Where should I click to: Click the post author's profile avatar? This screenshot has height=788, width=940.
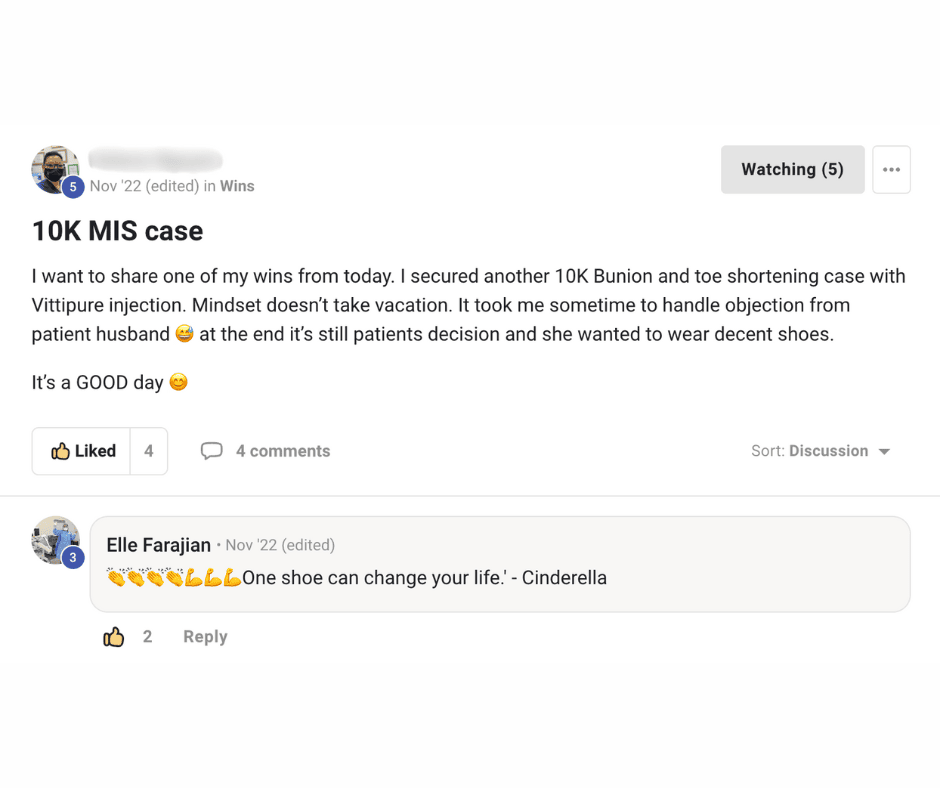point(54,167)
